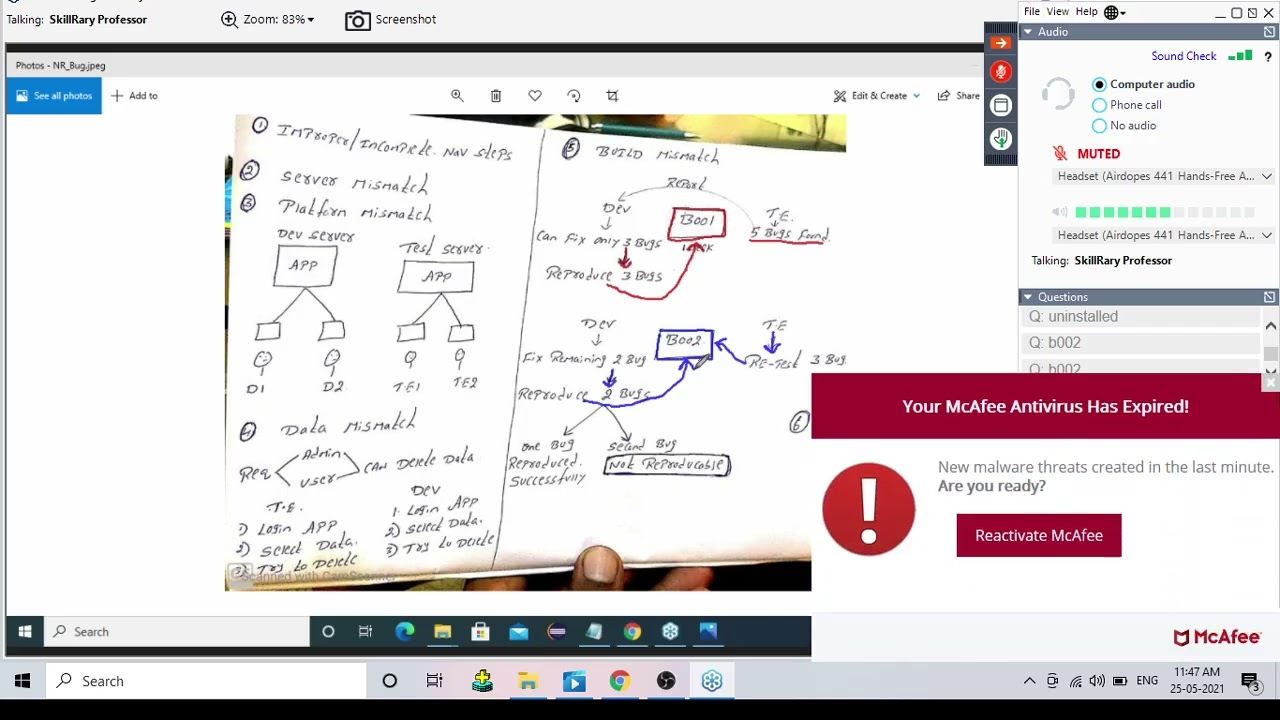Image resolution: width=1280 pixels, height=720 pixels.
Task: Open Task View on local taskbar
Action: pos(435,681)
